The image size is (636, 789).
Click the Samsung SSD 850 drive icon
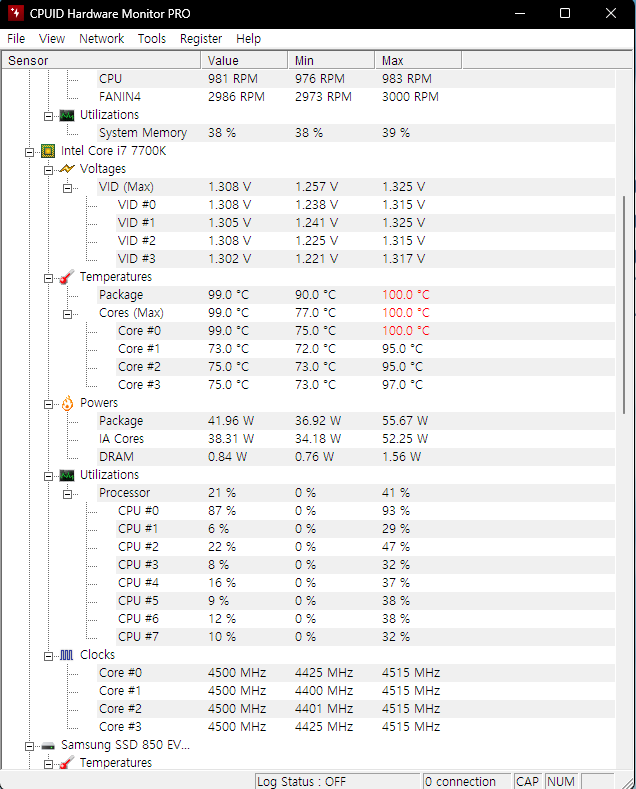coord(48,745)
